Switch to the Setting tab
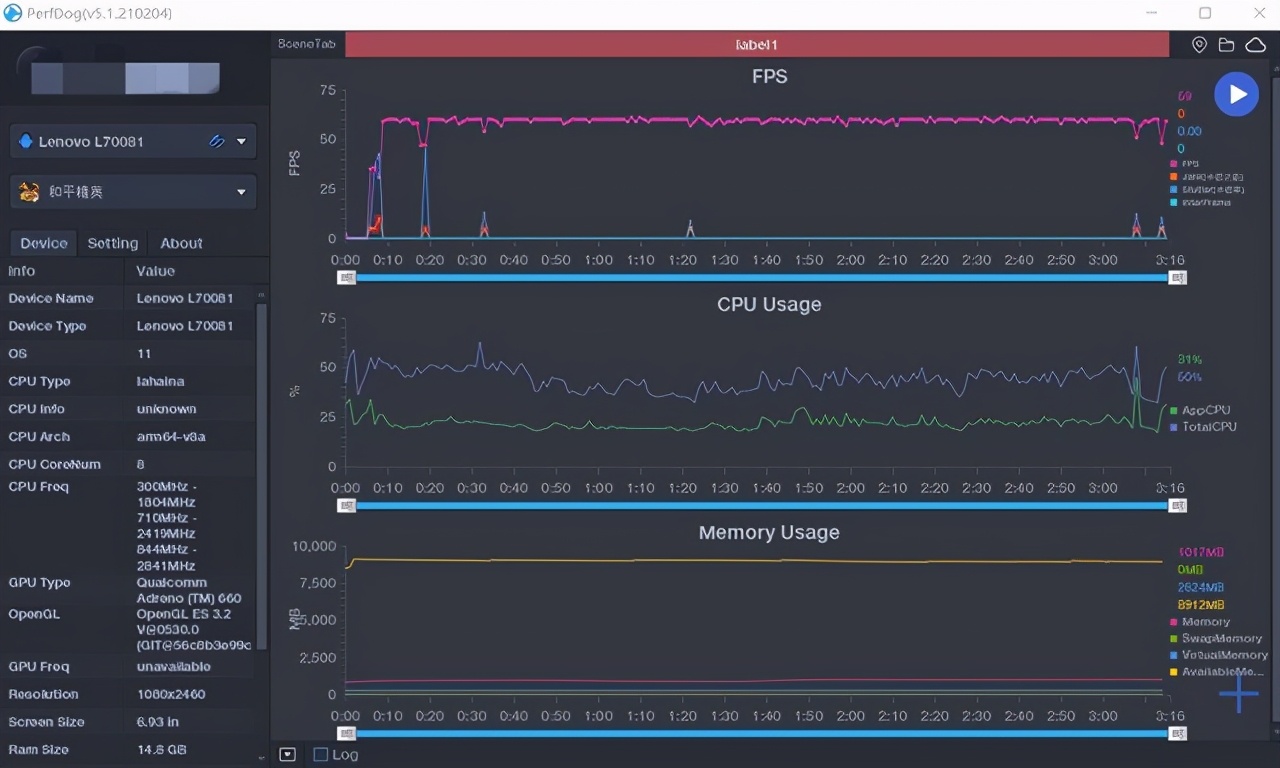This screenshot has height=768, width=1280. (x=112, y=243)
